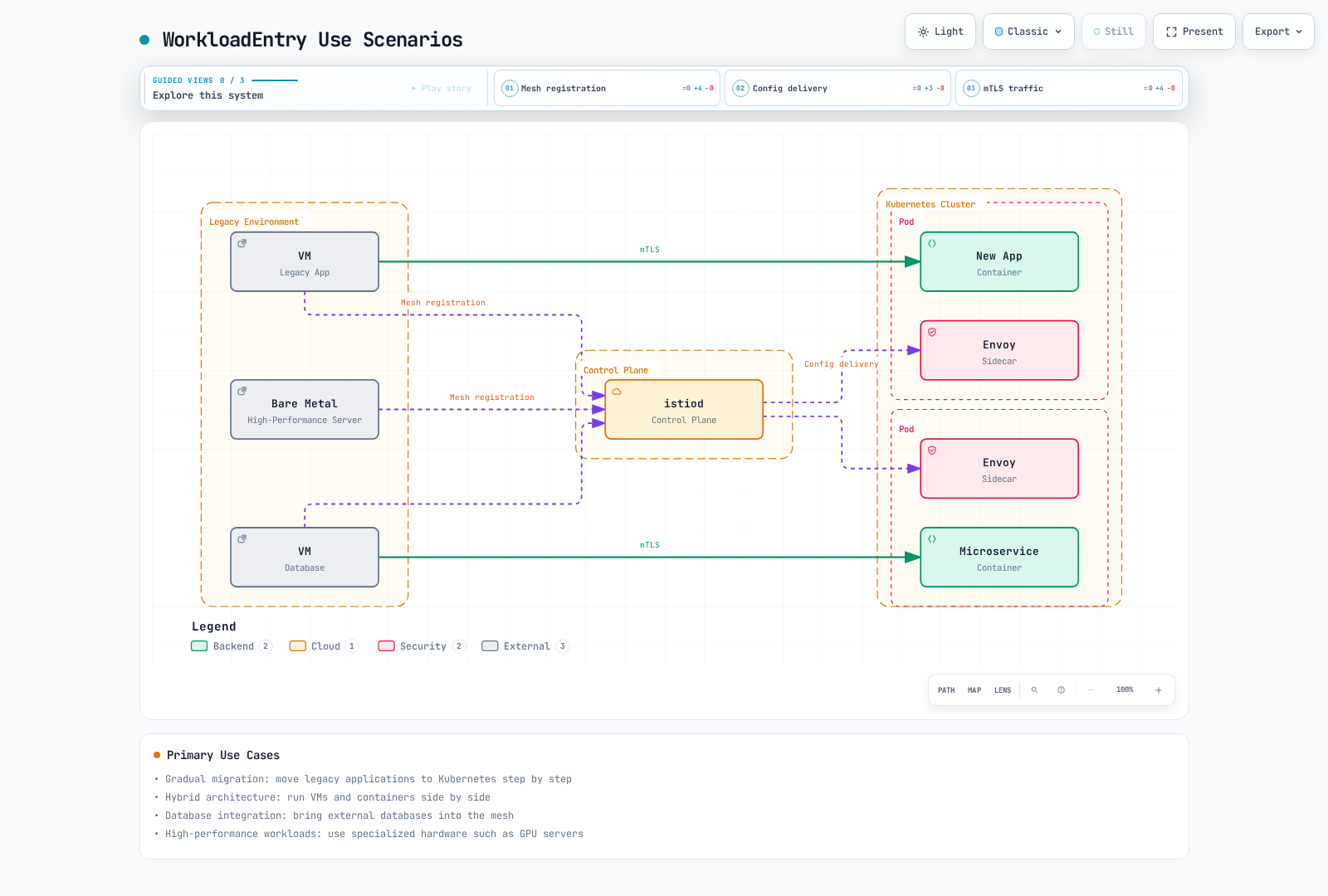Click the external icon on VM Legacy App
1328x896 pixels.
coord(242,244)
